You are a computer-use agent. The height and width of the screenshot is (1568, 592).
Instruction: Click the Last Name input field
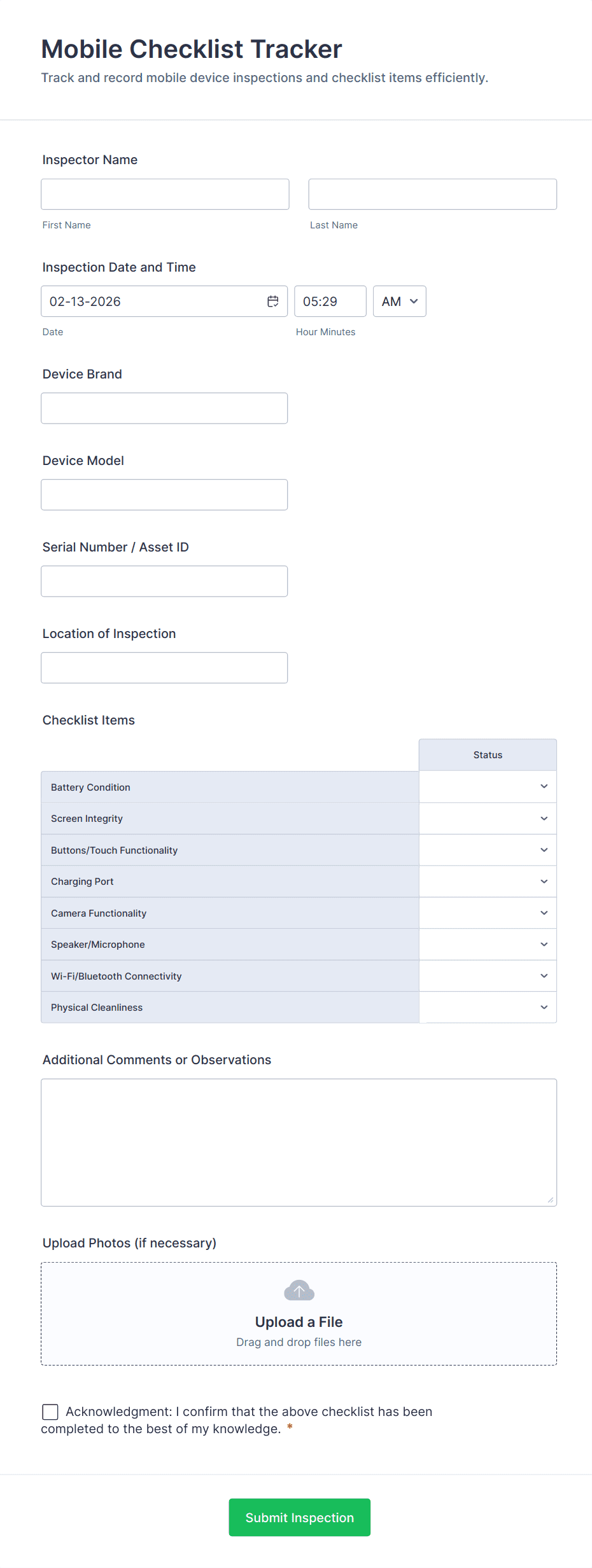[x=432, y=194]
